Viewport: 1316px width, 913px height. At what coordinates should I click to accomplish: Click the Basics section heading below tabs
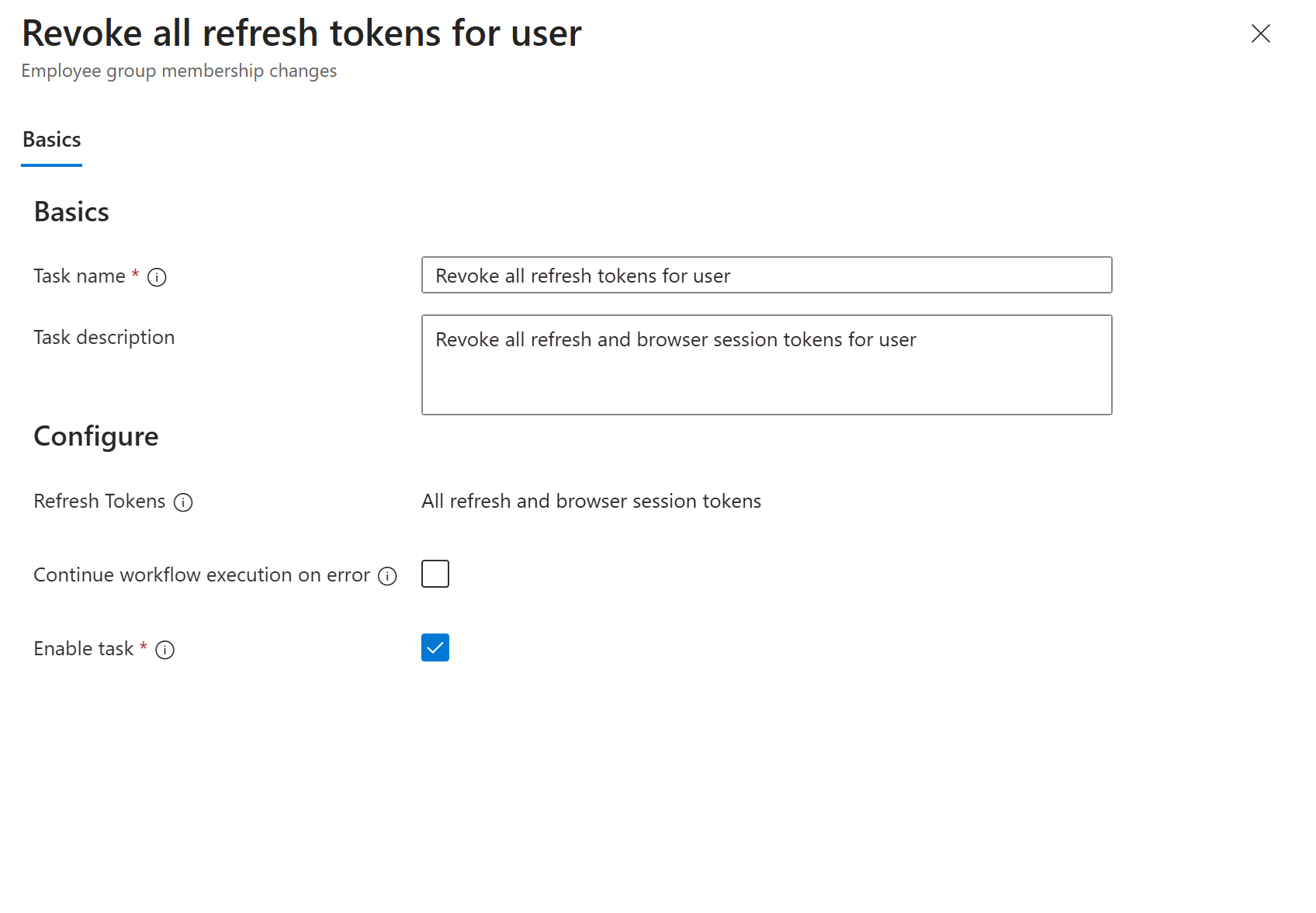[71, 211]
